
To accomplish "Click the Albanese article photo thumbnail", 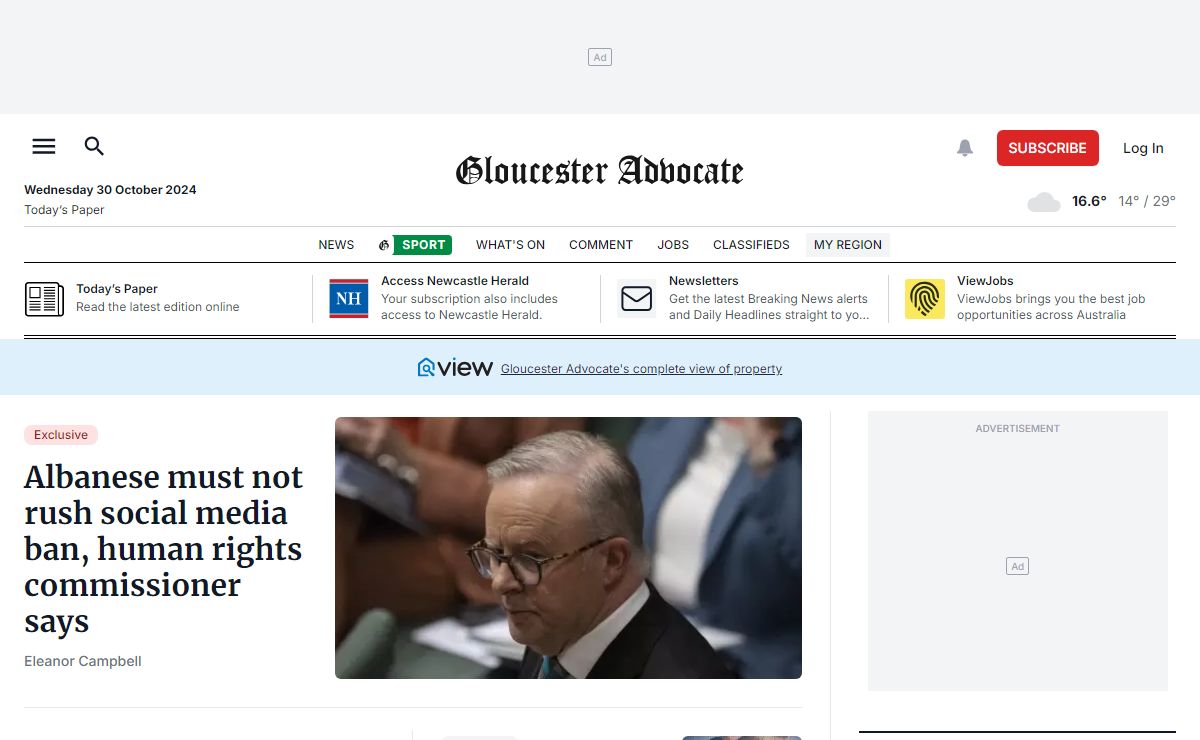I will pyautogui.click(x=568, y=548).
